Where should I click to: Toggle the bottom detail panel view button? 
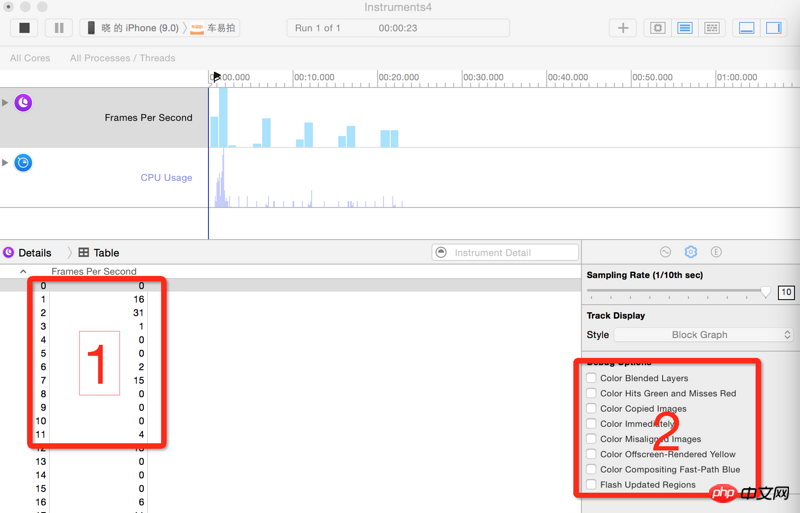tap(746, 28)
